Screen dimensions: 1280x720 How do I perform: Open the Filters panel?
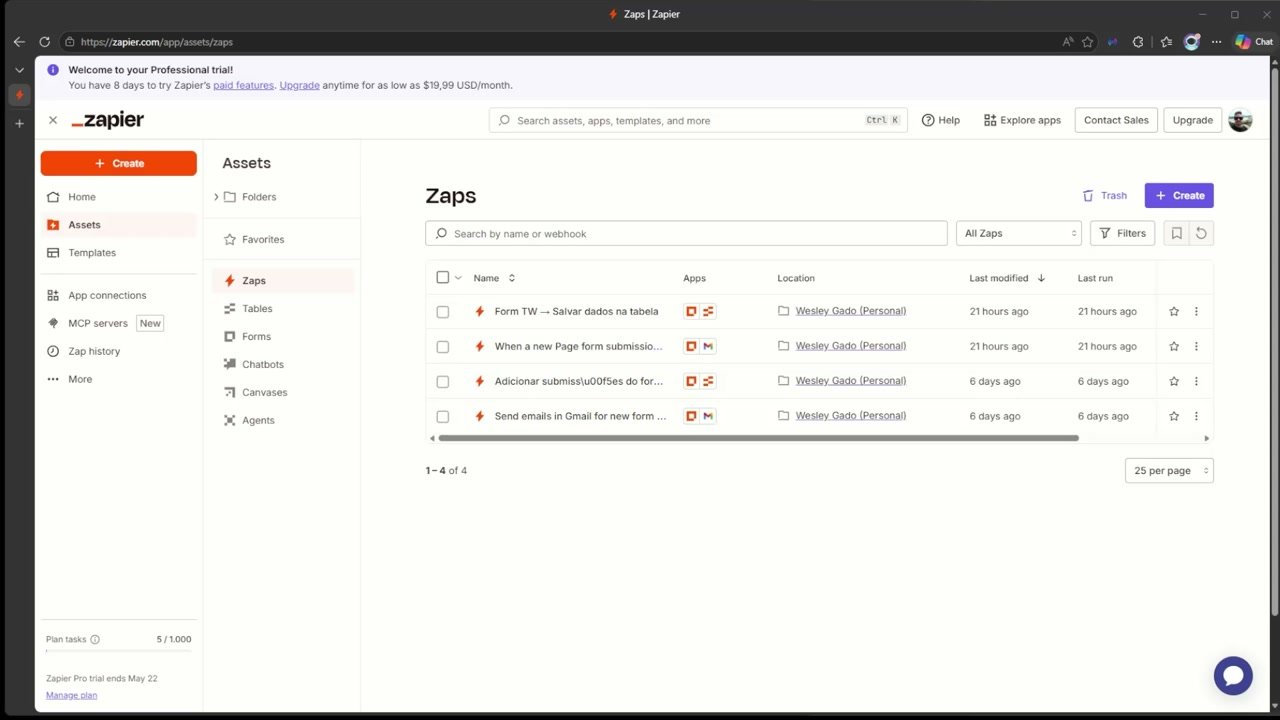[x=1122, y=233]
